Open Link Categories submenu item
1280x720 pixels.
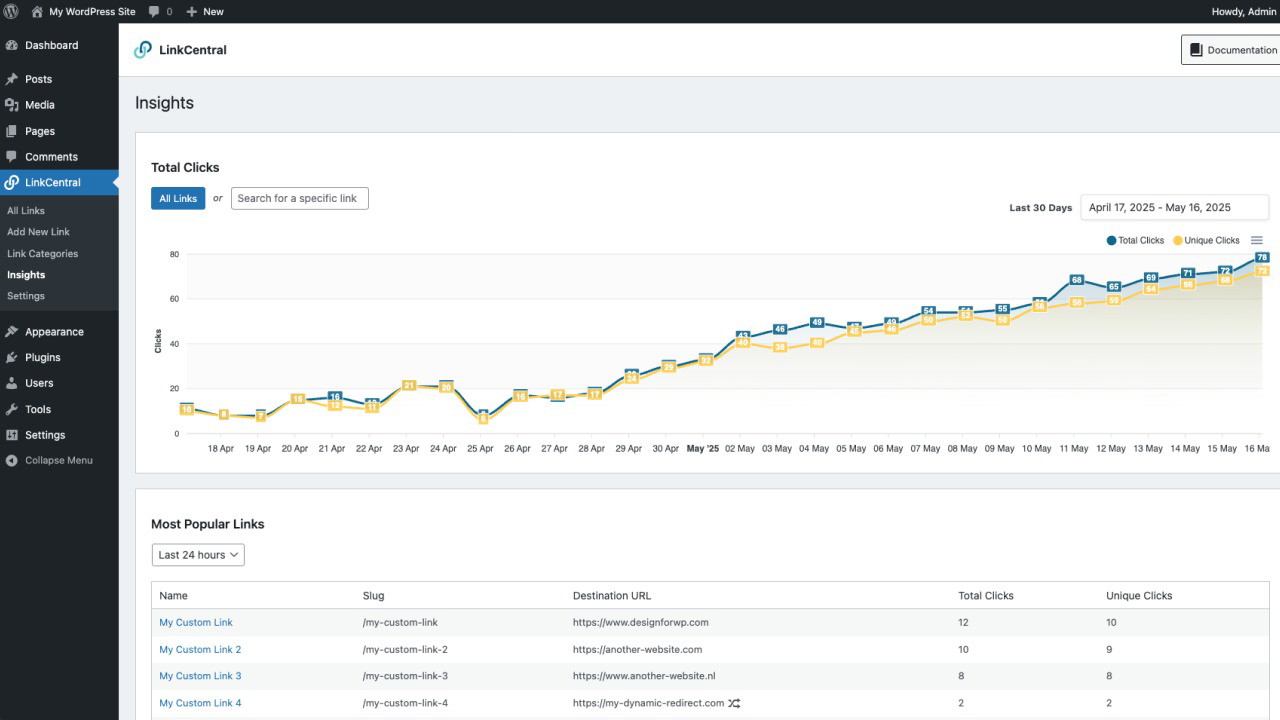(42, 254)
